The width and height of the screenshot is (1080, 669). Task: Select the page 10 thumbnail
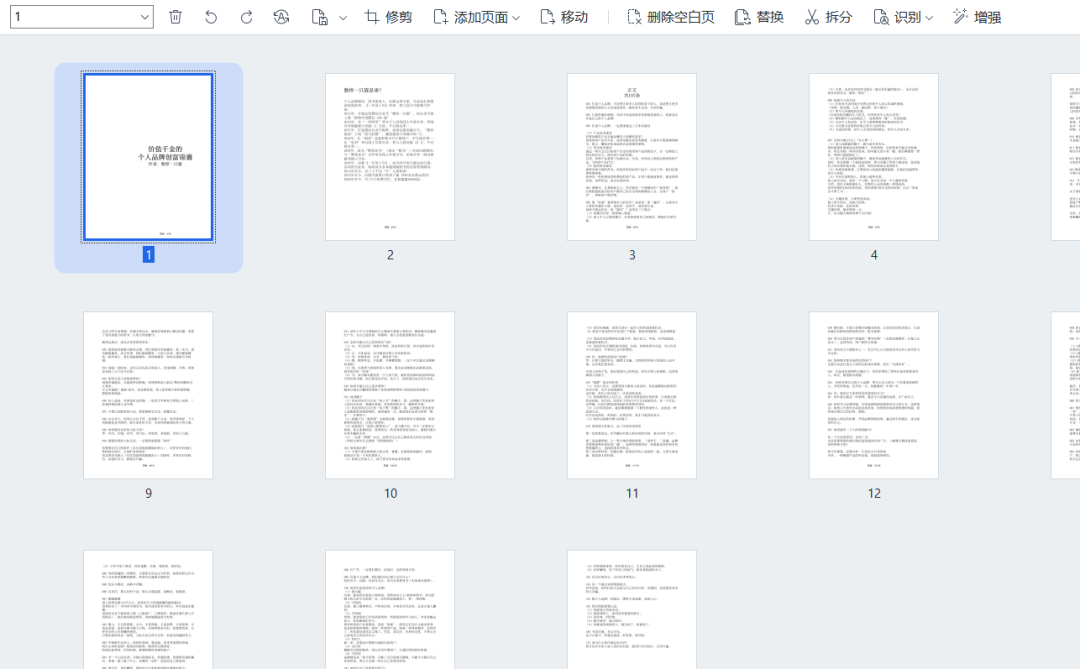point(390,395)
